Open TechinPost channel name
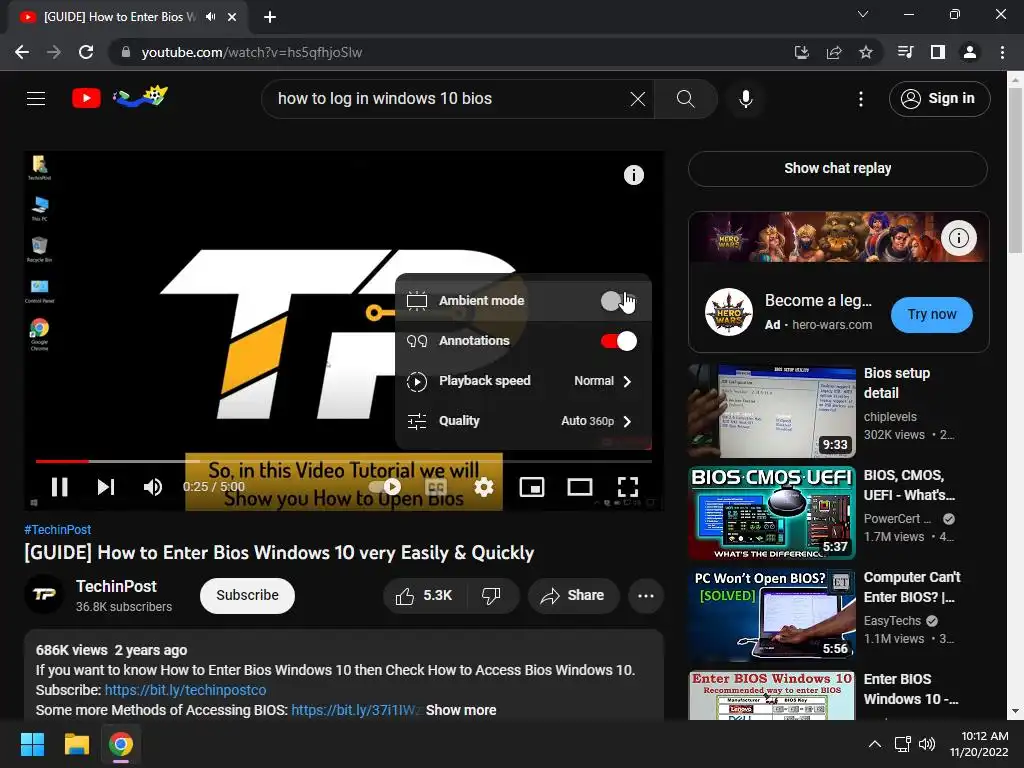Image resolution: width=1024 pixels, height=768 pixels. [116, 586]
